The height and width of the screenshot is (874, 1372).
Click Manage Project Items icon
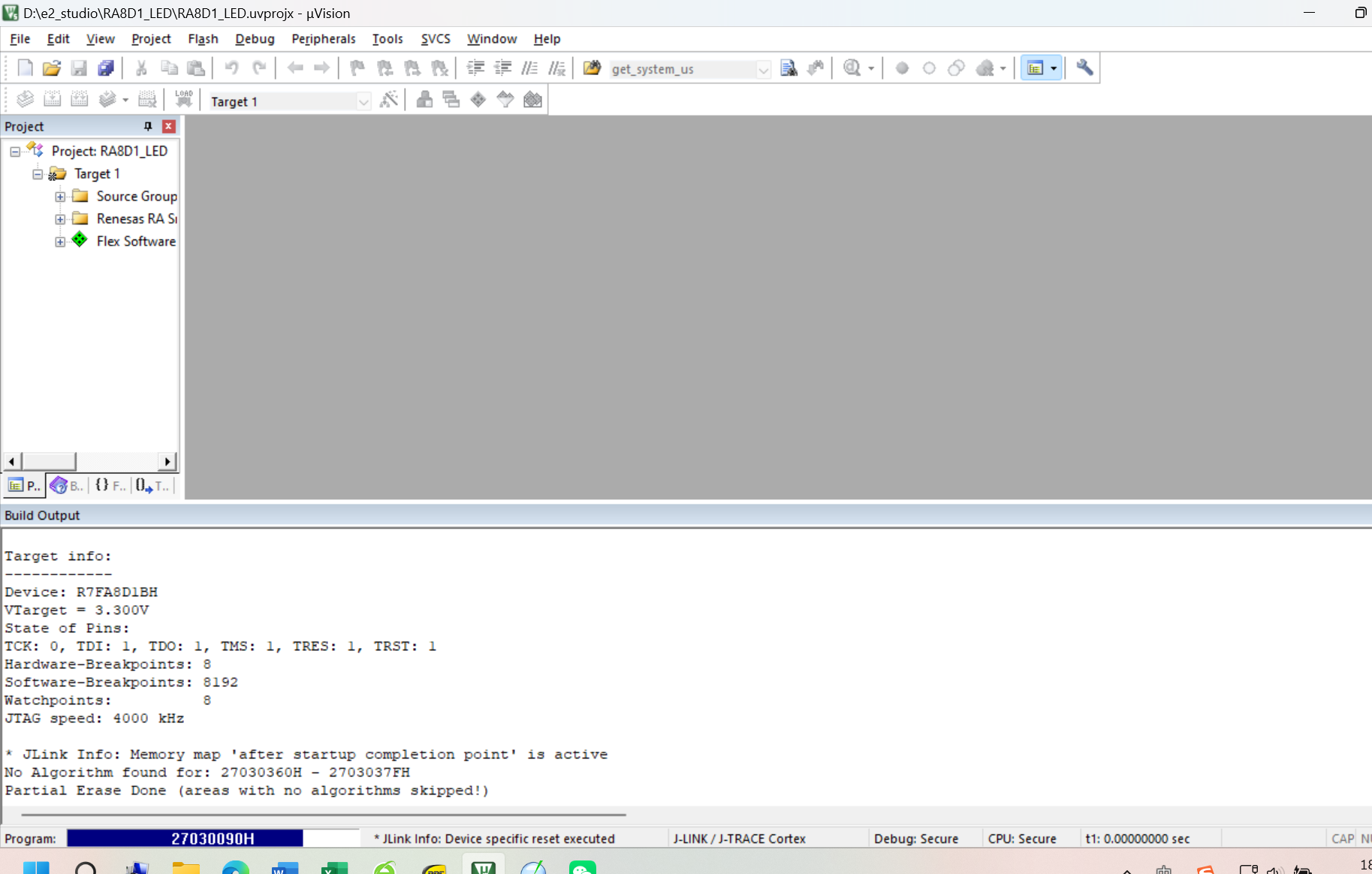pos(424,99)
